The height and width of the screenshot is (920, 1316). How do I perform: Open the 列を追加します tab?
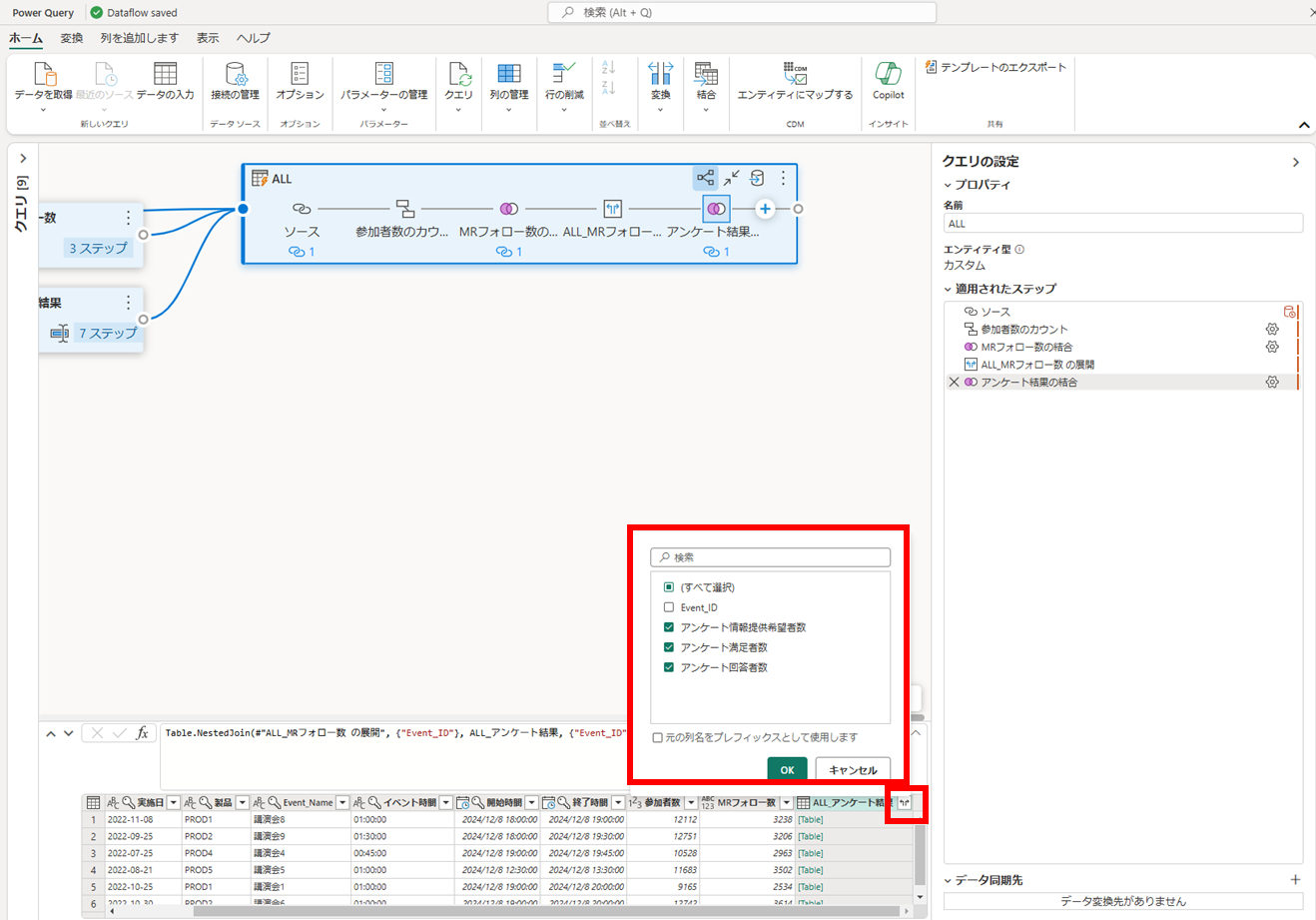click(x=139, y=38)
